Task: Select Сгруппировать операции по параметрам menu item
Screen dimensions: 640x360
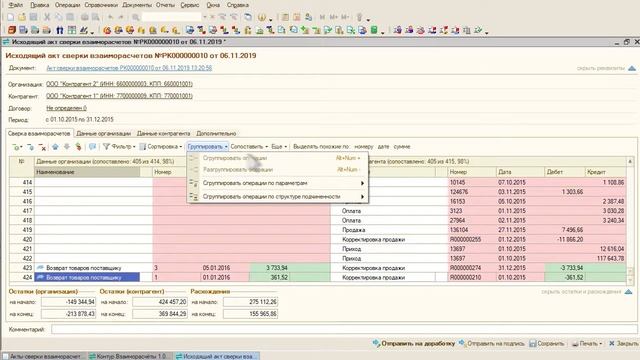Action: coord(278,183)
